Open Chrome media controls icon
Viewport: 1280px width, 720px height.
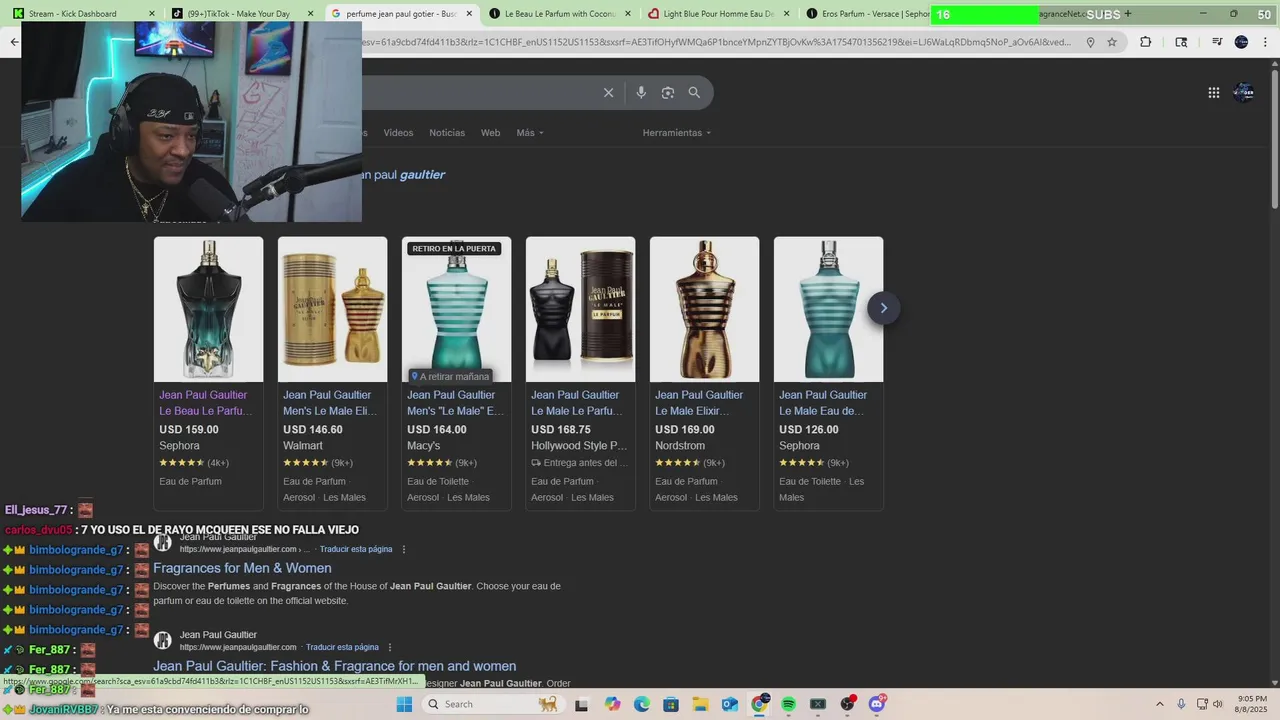tap(1217, 42)
